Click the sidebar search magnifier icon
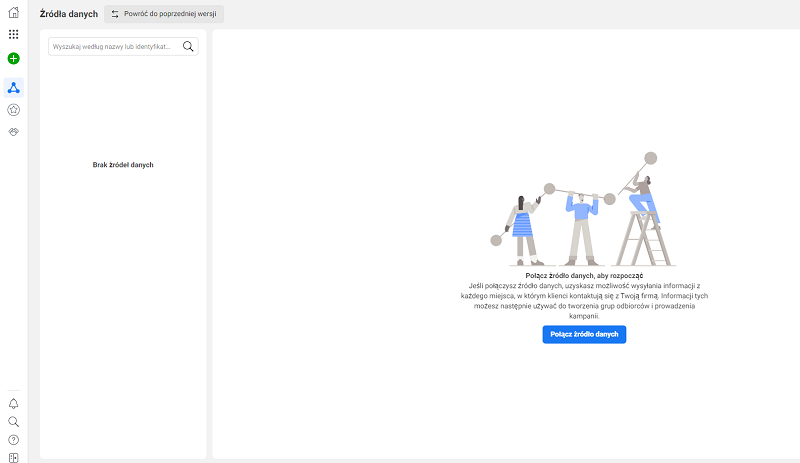The height and width of the screenshot is (463, 800). [13, 422]
